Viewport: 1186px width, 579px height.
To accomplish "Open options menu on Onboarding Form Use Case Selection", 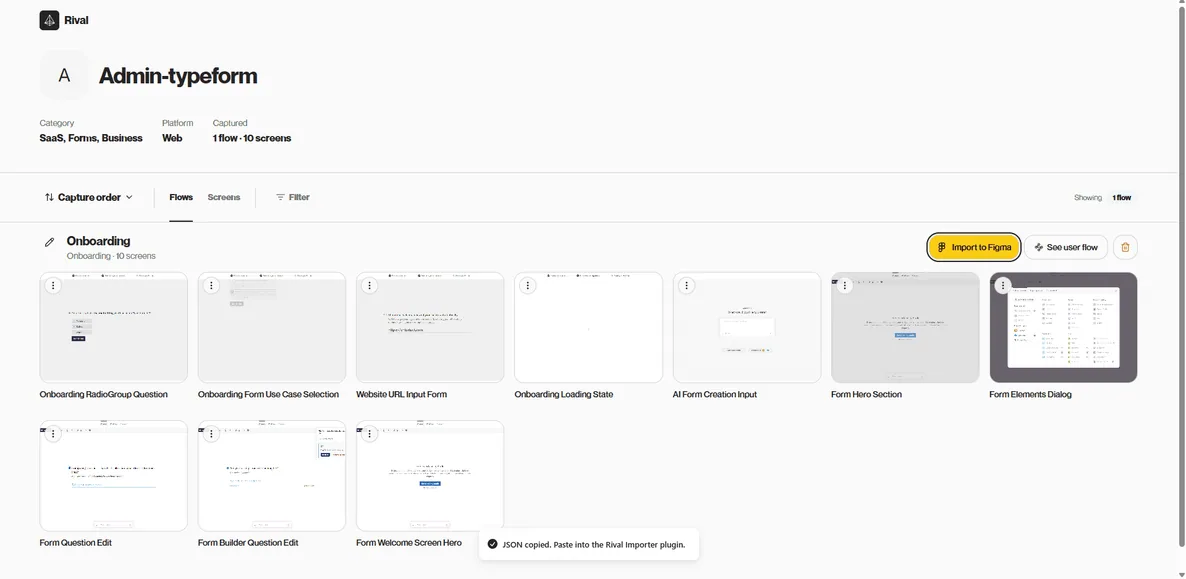I will 211,285.
